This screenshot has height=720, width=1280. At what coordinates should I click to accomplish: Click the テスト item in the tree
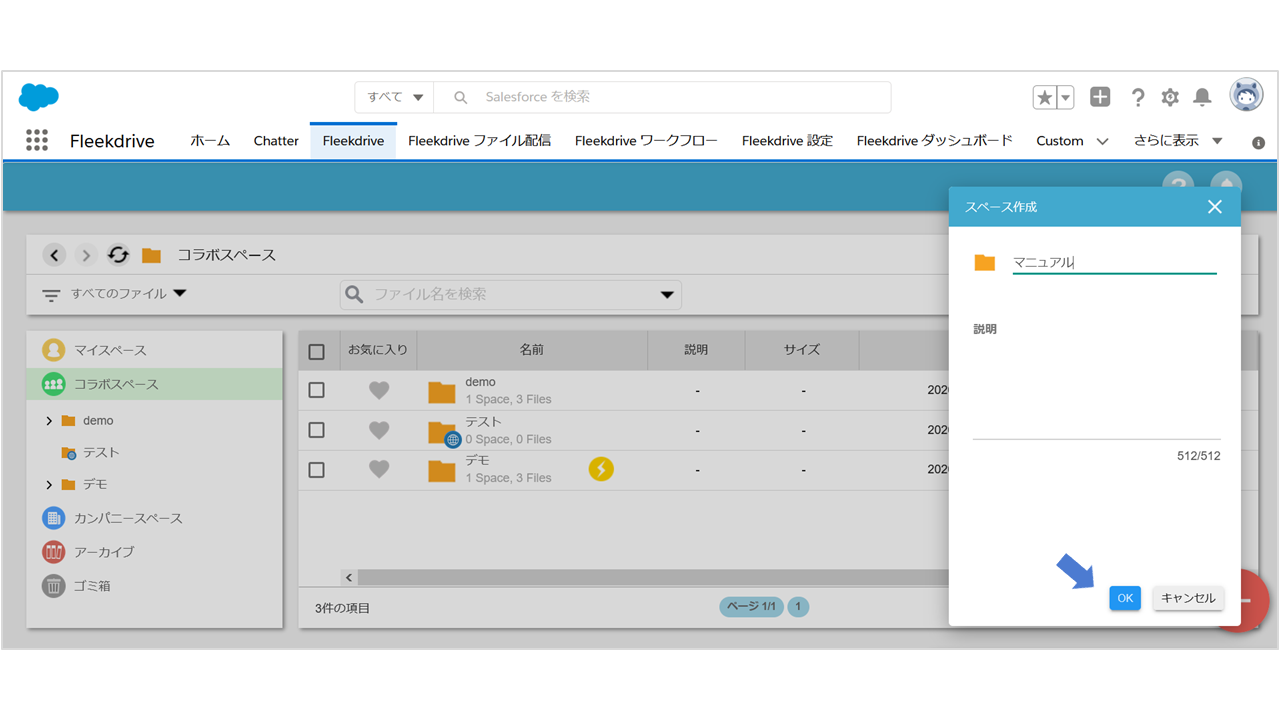(101, 453)
